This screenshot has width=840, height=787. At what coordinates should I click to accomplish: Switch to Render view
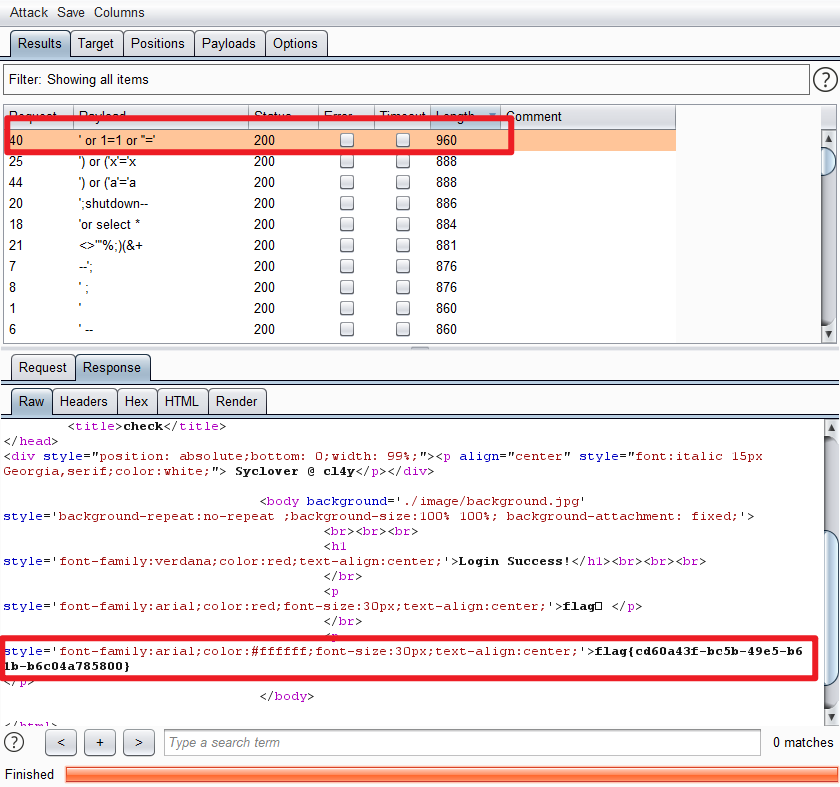pos(236,401)
